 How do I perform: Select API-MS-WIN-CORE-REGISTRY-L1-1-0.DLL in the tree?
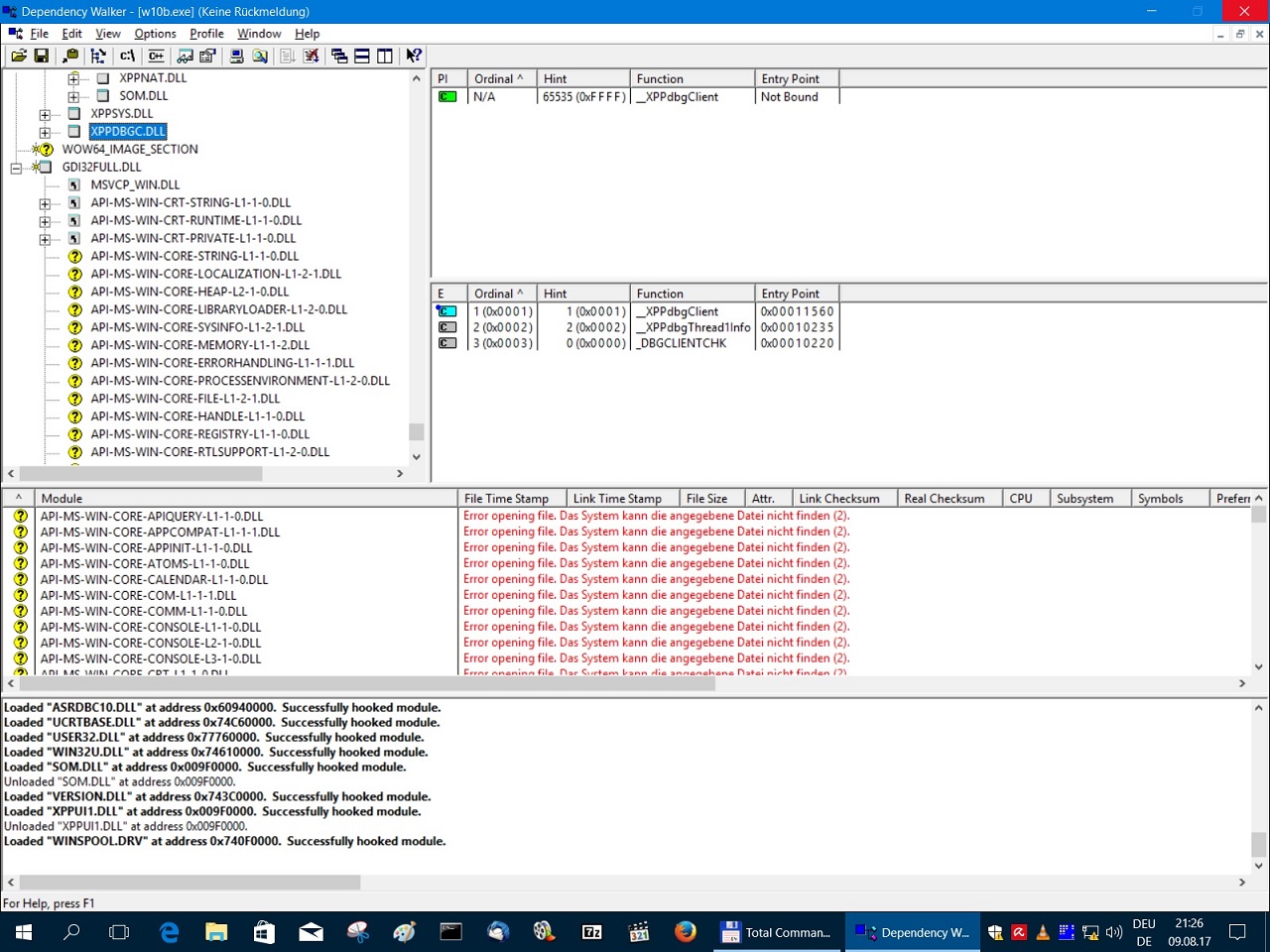pyautogui.click(x=200, y=434)
